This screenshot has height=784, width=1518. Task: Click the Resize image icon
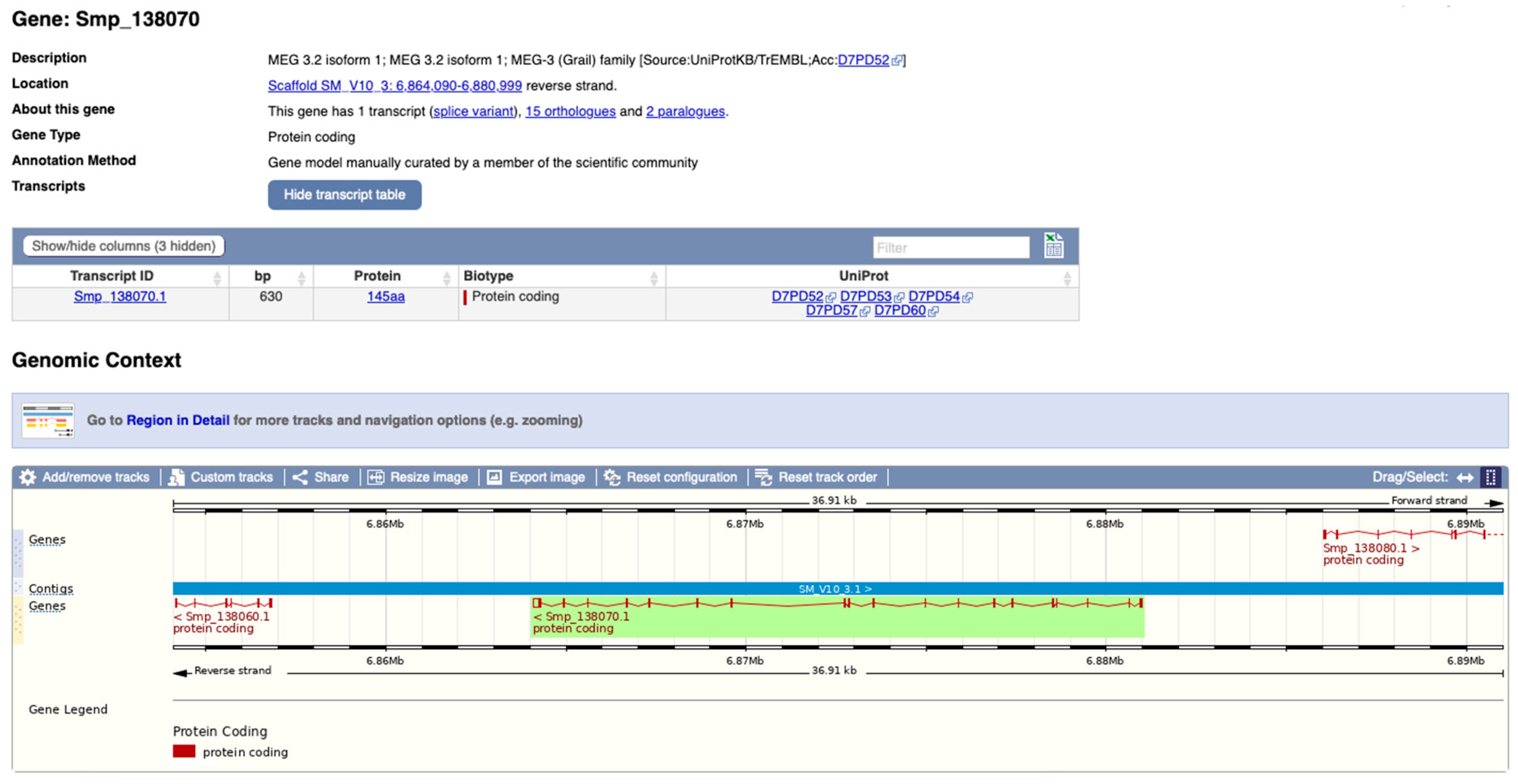click(376, 477)
